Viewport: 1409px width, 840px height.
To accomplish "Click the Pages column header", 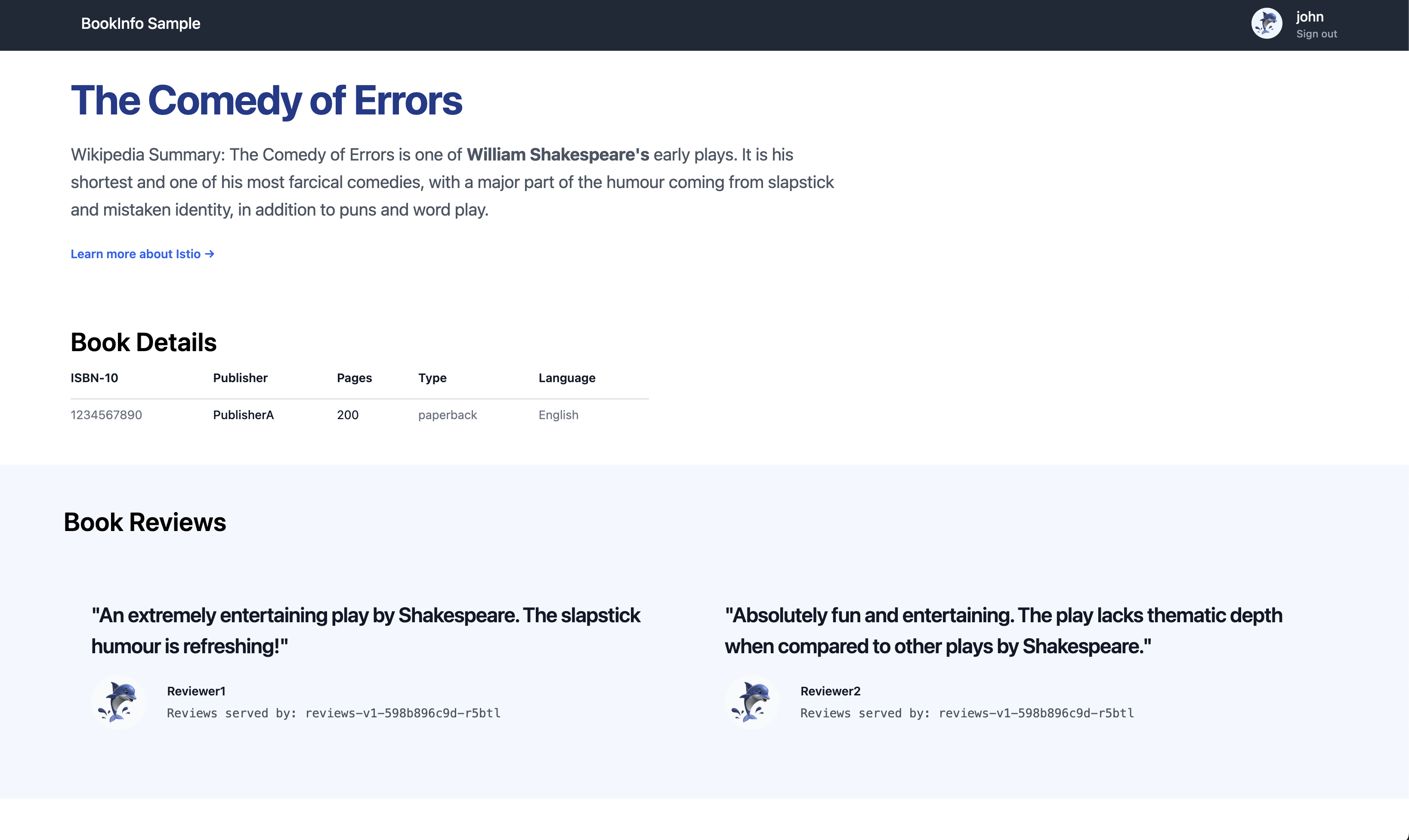I will (354, 378).
